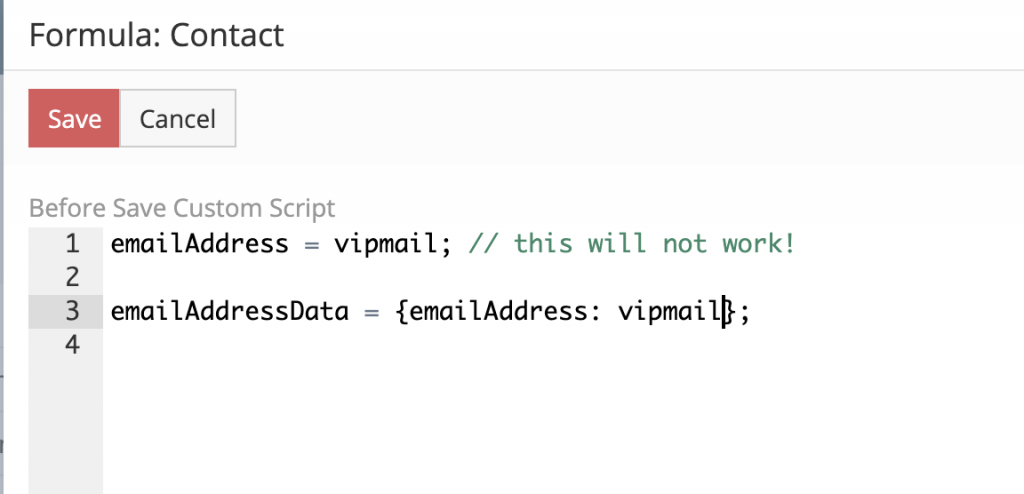Click line number 4 in the gutter

[x=72, y=345]
